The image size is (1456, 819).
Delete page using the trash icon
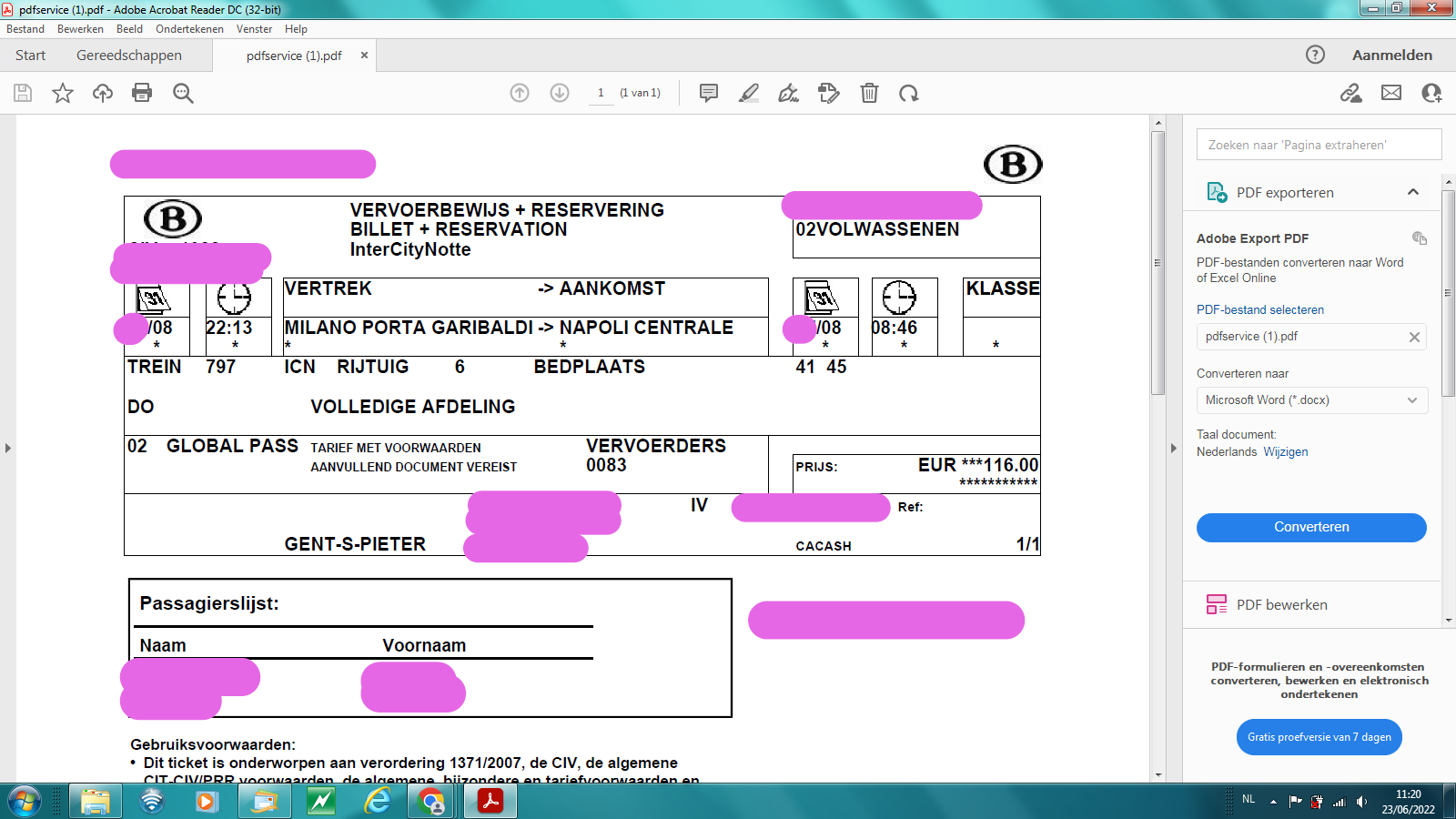869,93
